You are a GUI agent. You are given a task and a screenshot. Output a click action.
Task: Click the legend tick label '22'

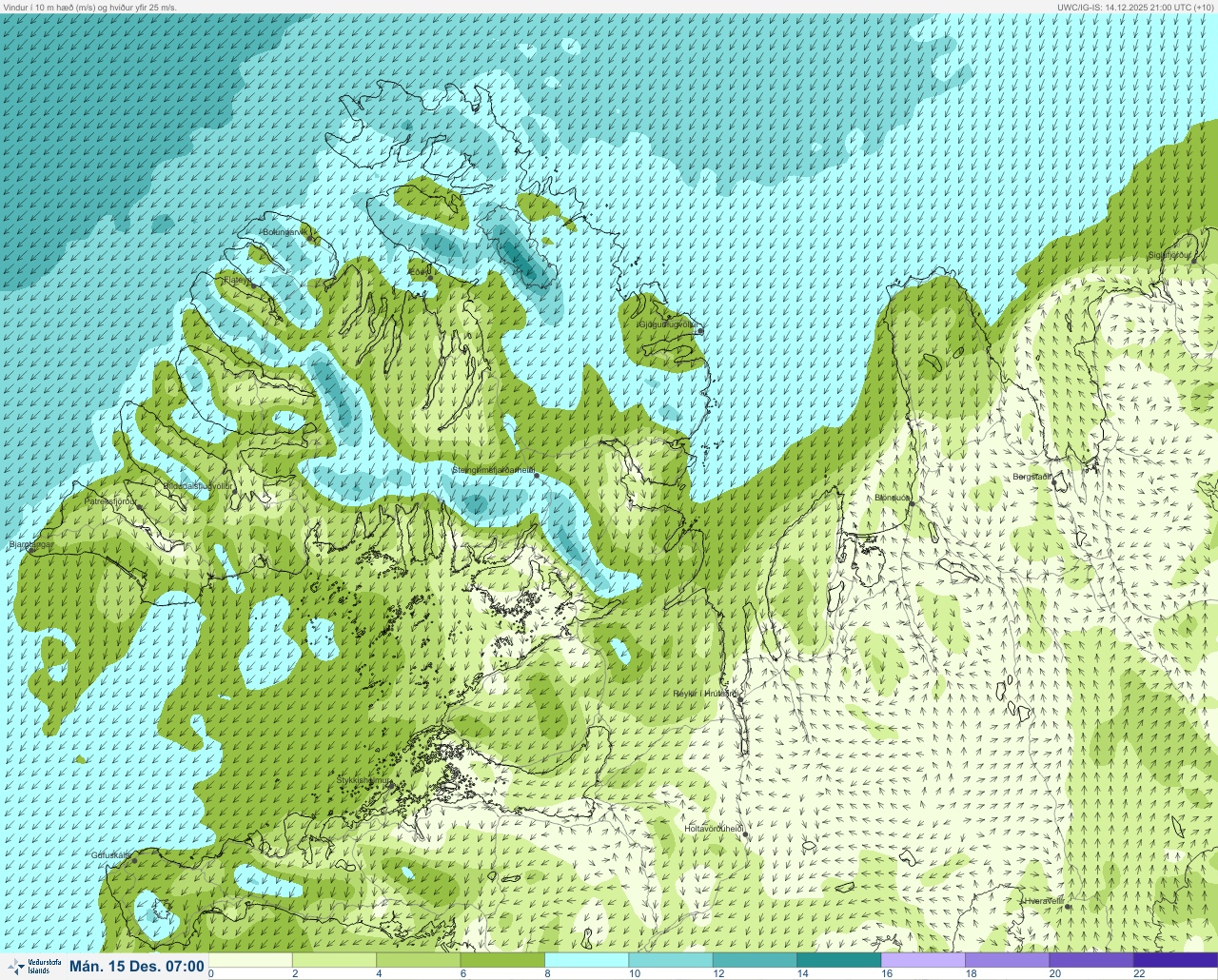(1139, 973)
